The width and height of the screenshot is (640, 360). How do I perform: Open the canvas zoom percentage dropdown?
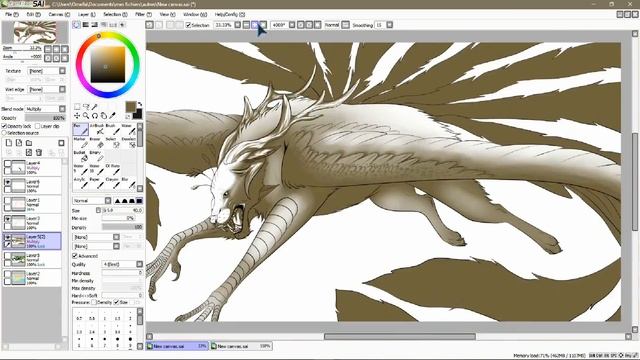(x=238, y=25)
